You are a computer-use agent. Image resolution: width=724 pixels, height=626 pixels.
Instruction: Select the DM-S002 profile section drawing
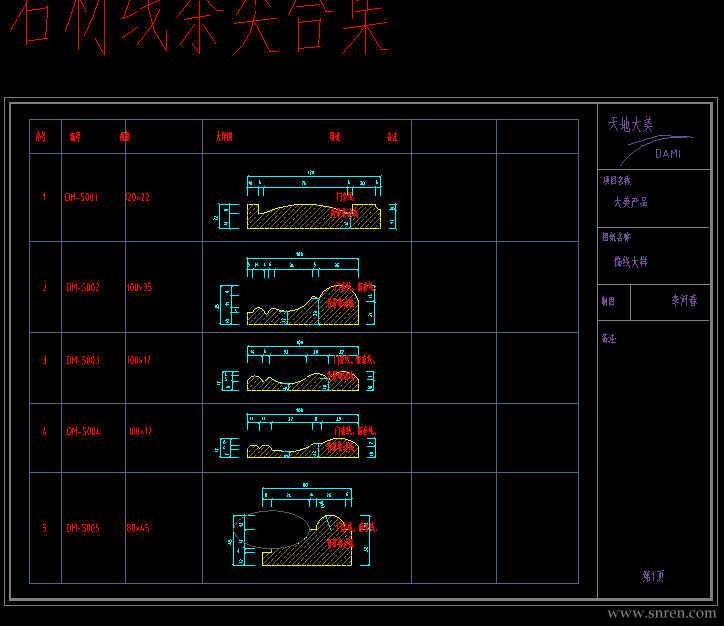tap(303, 305)
